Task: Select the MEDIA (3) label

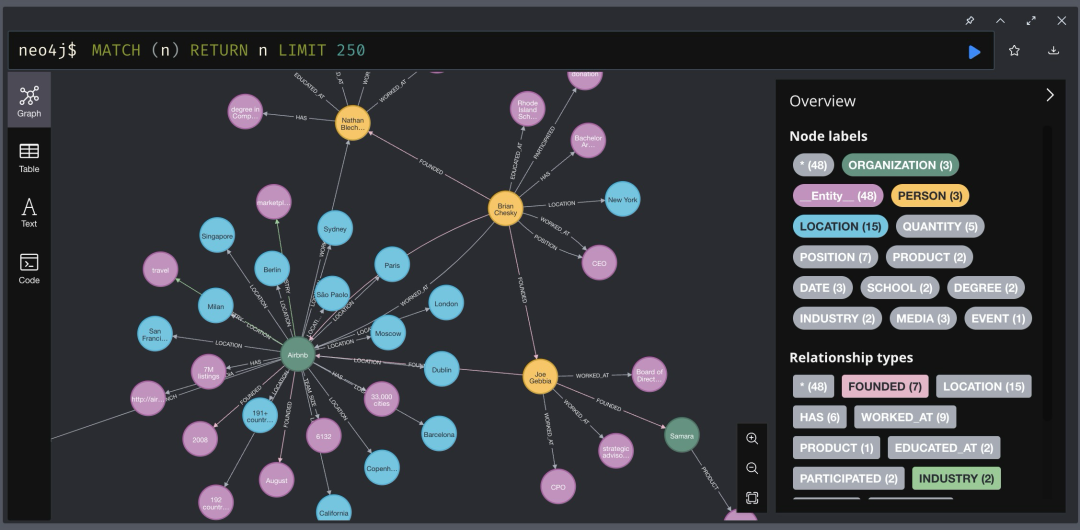Action: [x=923, y=318]
